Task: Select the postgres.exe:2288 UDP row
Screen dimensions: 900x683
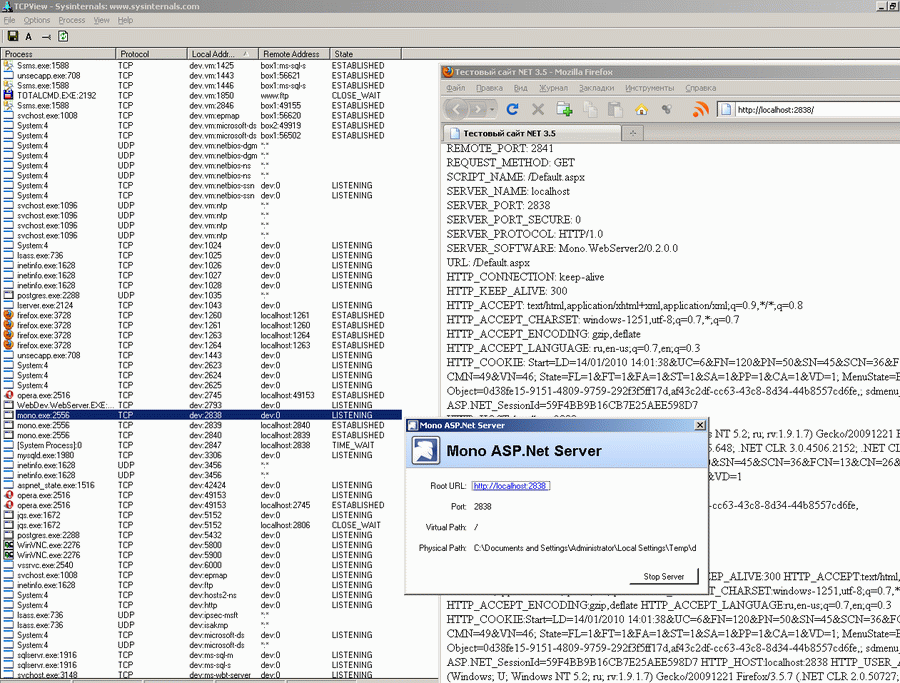Action: tap(201, 295)
